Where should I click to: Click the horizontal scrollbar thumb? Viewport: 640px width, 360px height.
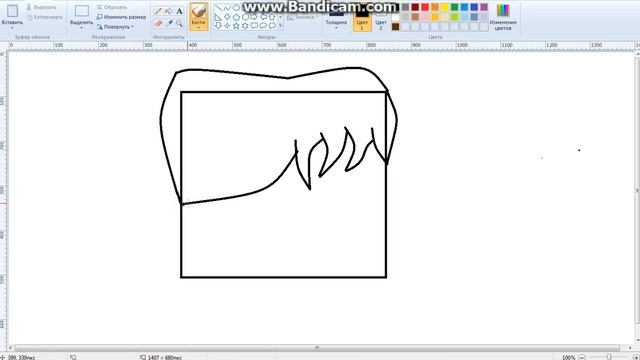tap(317, 348)
